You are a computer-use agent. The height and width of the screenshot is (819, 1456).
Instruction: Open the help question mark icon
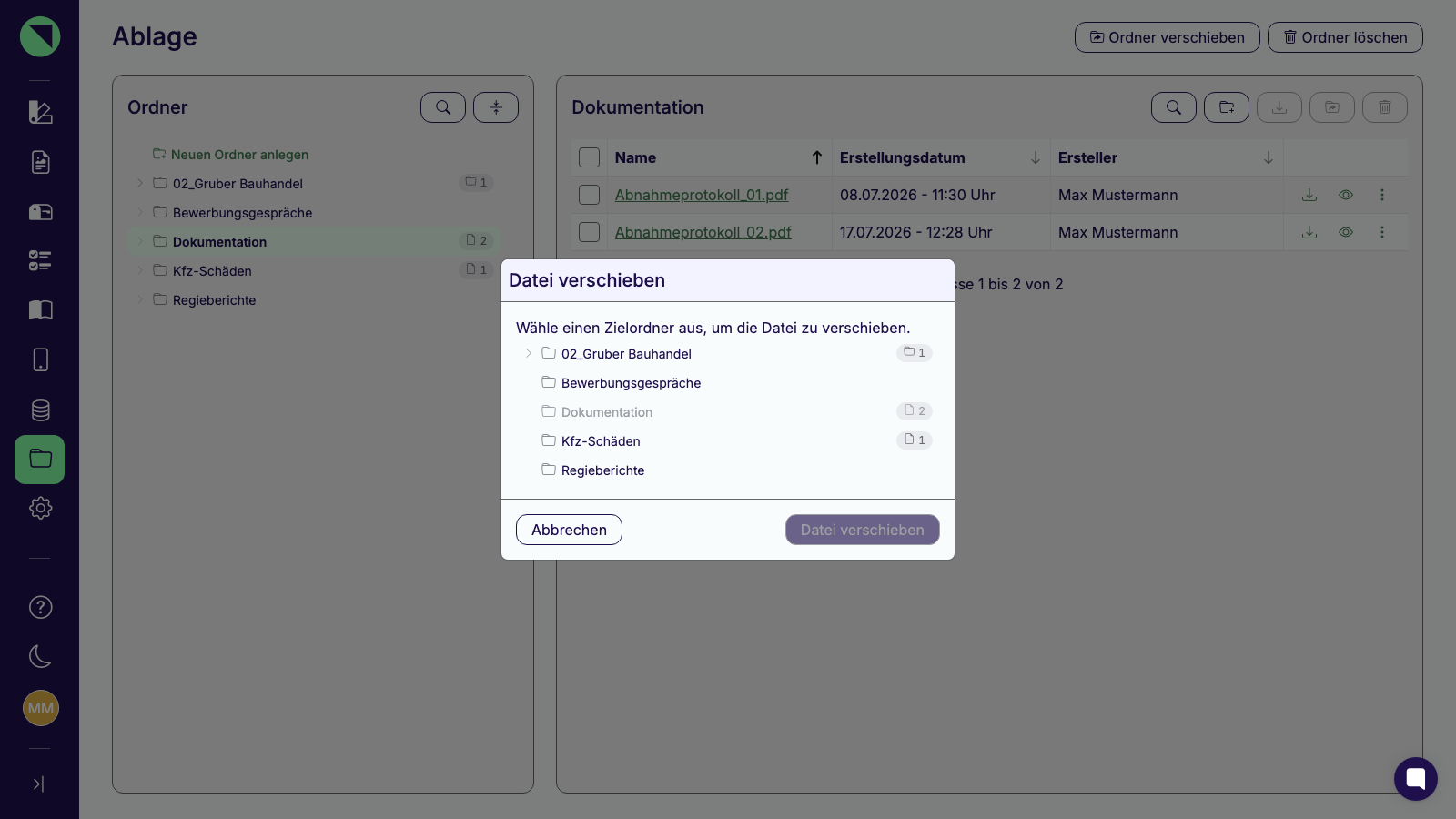40,607
